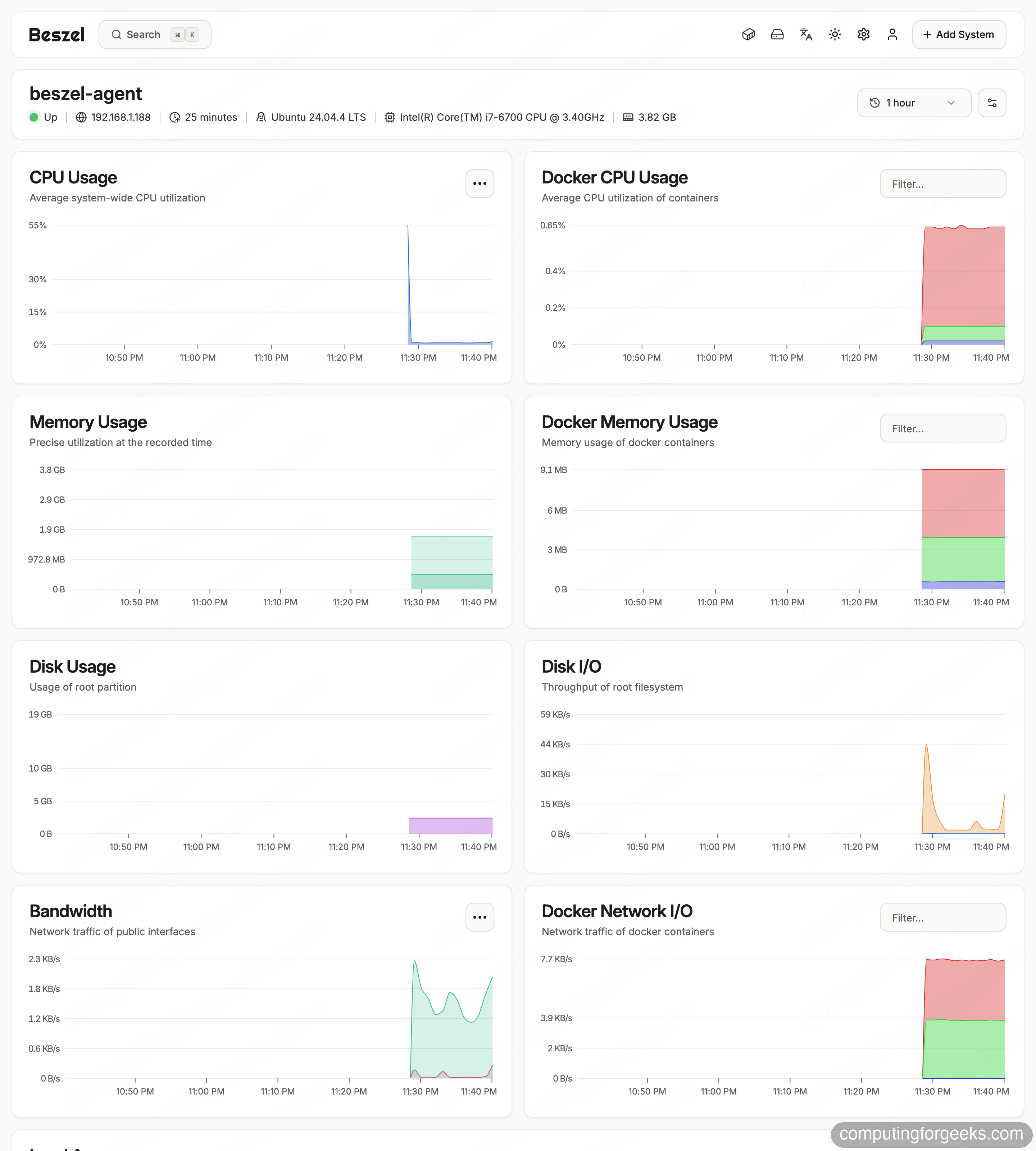Click the Docker CPU Usage chart title
Viewport: 1036px width, 1151px height.
pyautogui.click(x=614, y=178)
